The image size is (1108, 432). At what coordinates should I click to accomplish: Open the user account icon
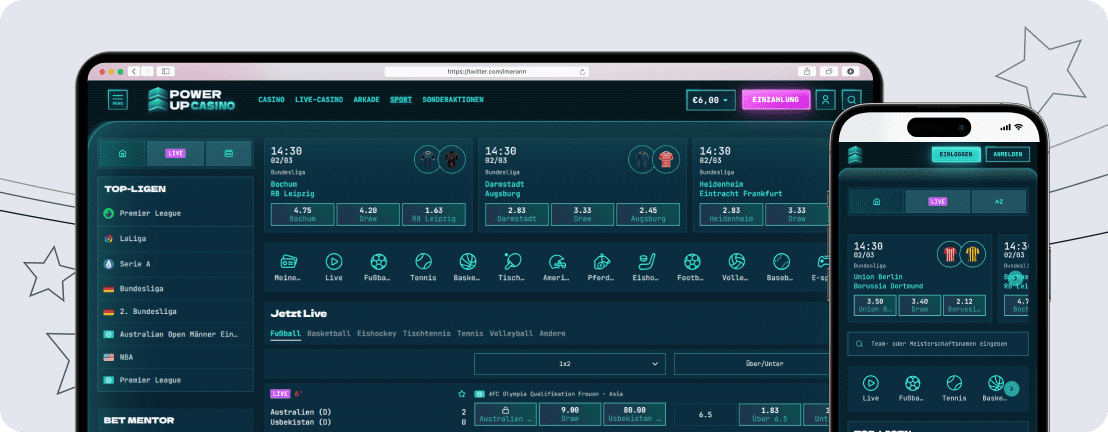point(825,100)
